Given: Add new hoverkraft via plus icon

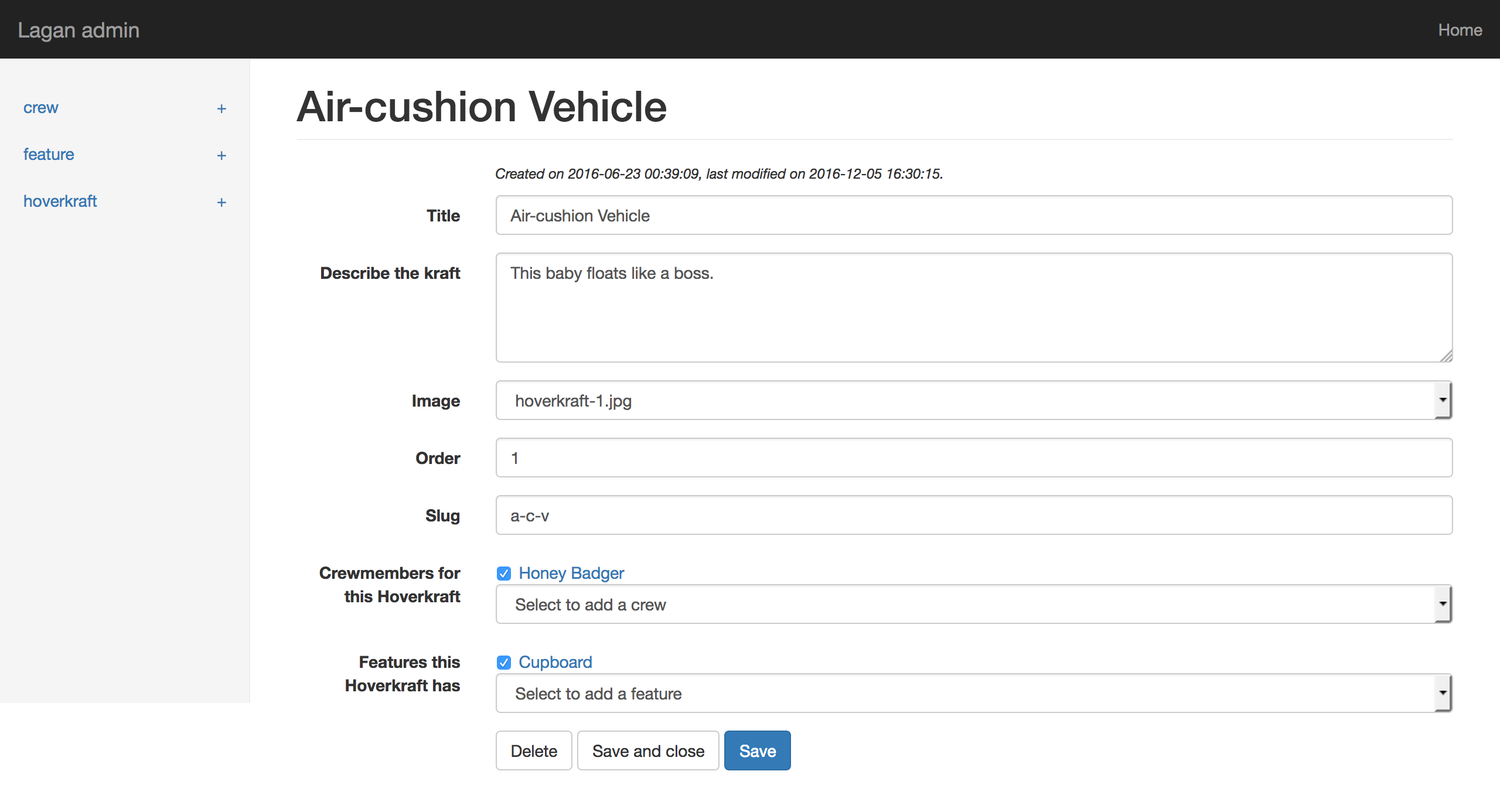Looking at the screenshot, I should point(221,203).
